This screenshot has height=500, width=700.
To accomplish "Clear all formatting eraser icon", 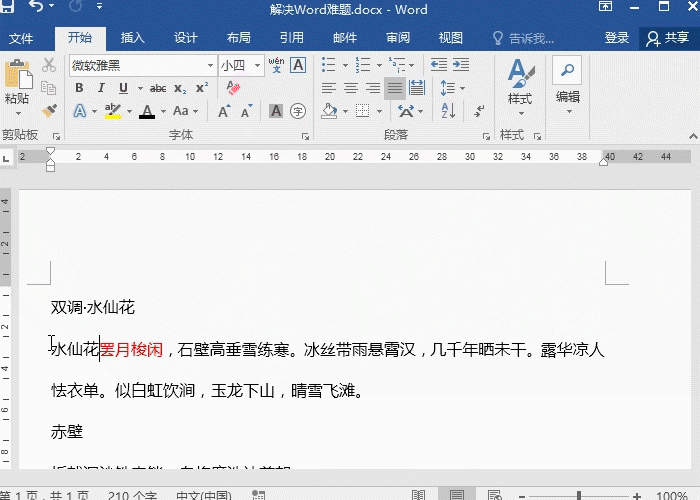I will coord(233,88).
